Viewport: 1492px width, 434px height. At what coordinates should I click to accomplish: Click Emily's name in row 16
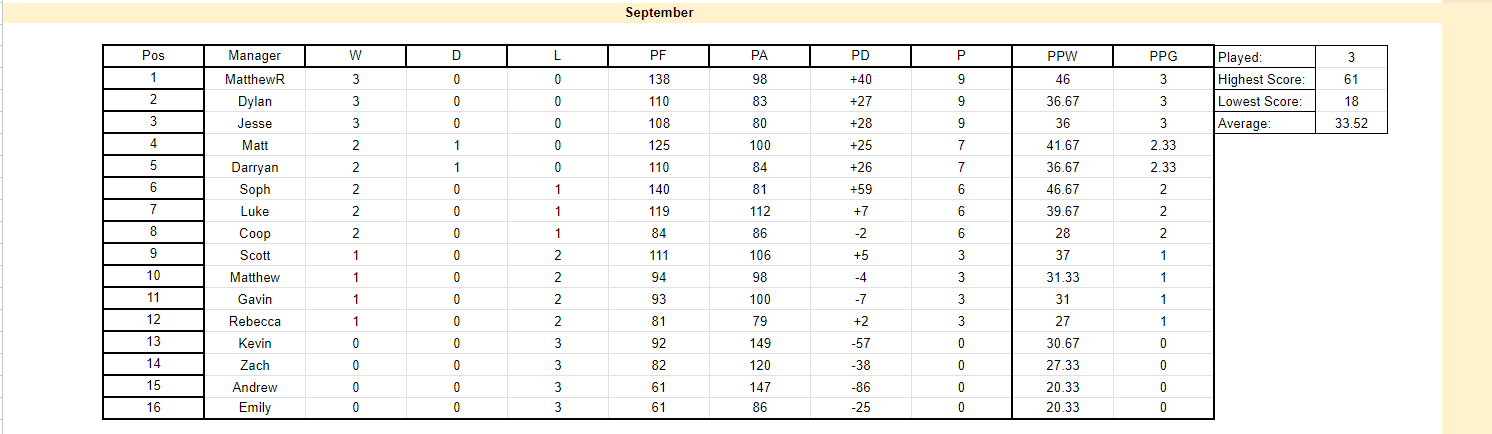[x=254, y=408]
